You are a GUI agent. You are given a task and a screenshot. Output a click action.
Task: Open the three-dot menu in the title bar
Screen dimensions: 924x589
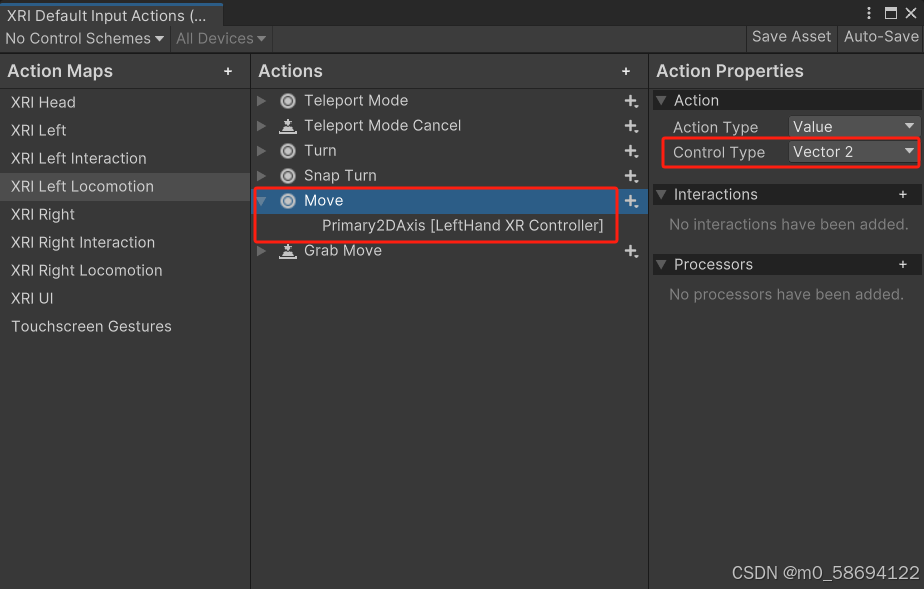[869, 12]
